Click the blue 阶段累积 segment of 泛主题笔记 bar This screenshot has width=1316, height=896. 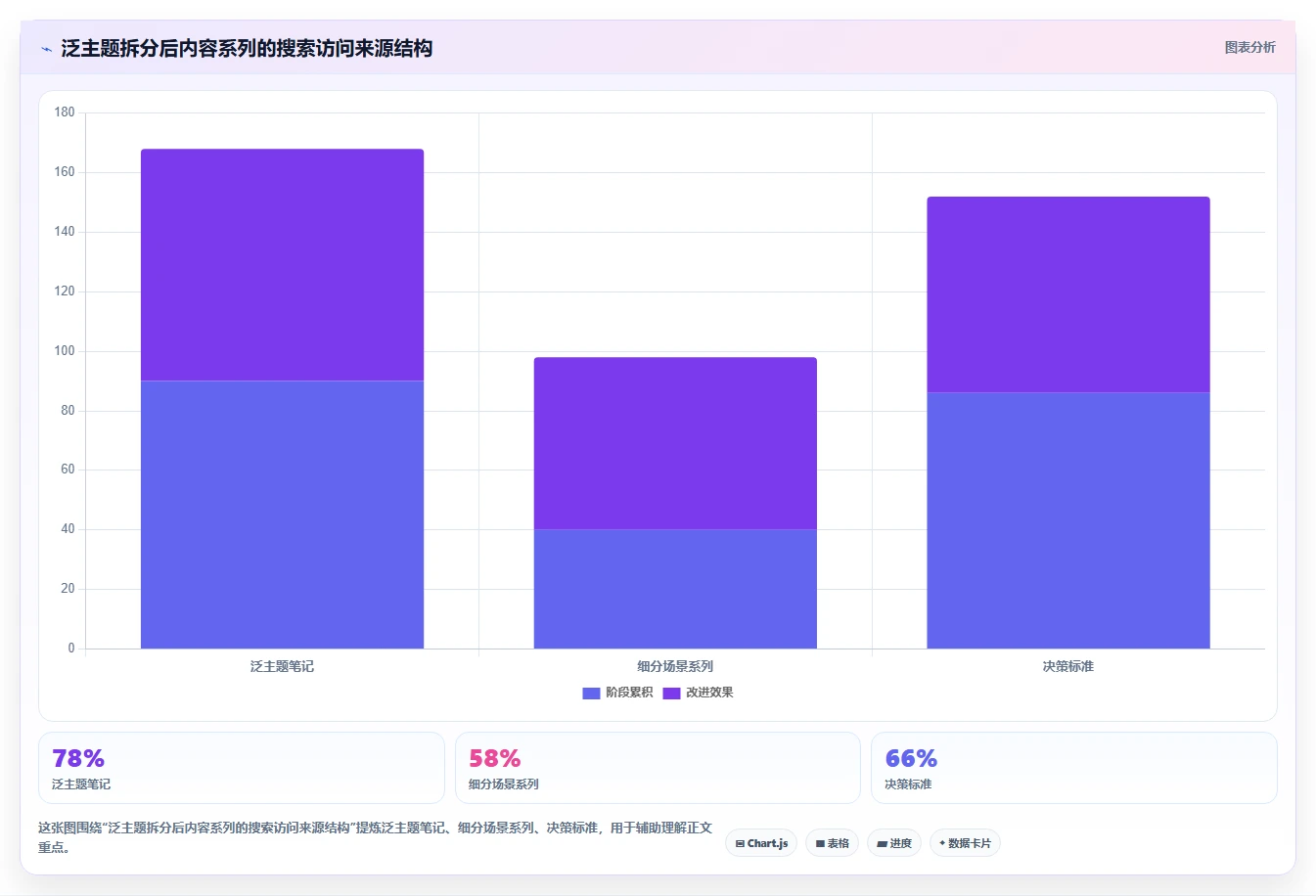point(282,515)
